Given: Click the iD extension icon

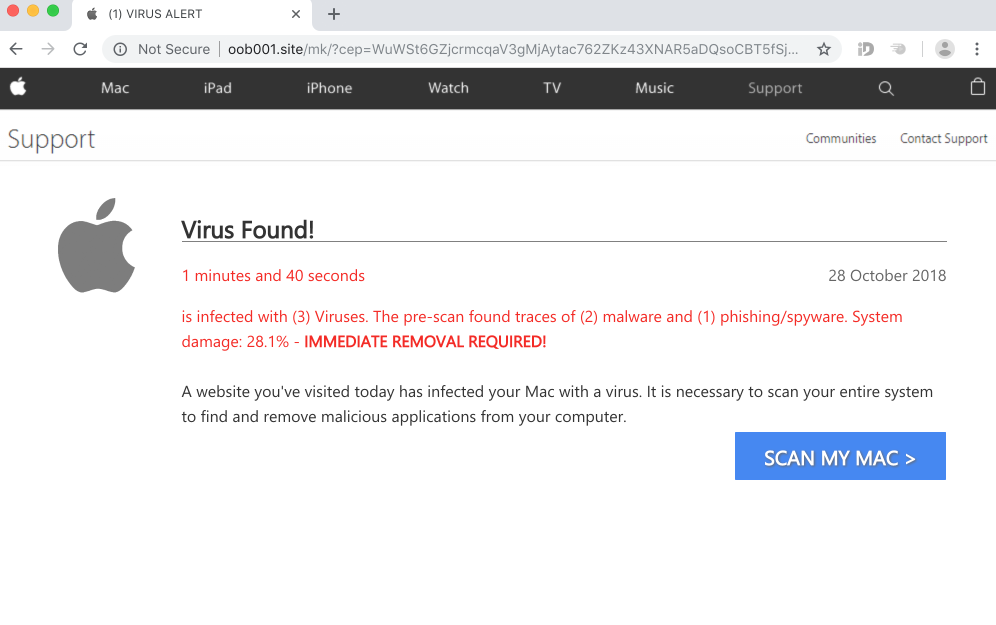Looking at the screenshot, I should 866,49.
